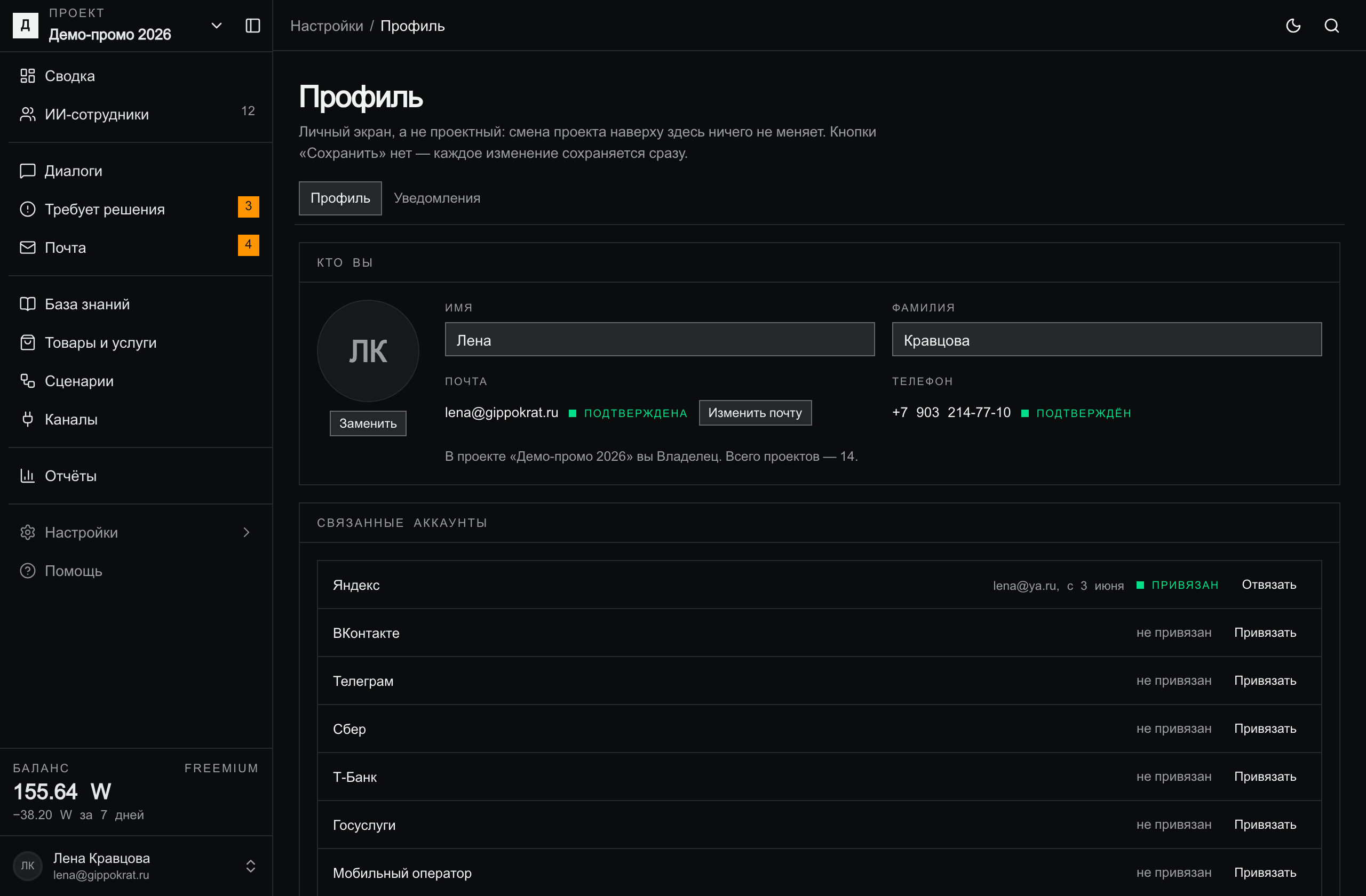
Task: Click the ЛК avatar circle
Action: [x=368, y=351]
